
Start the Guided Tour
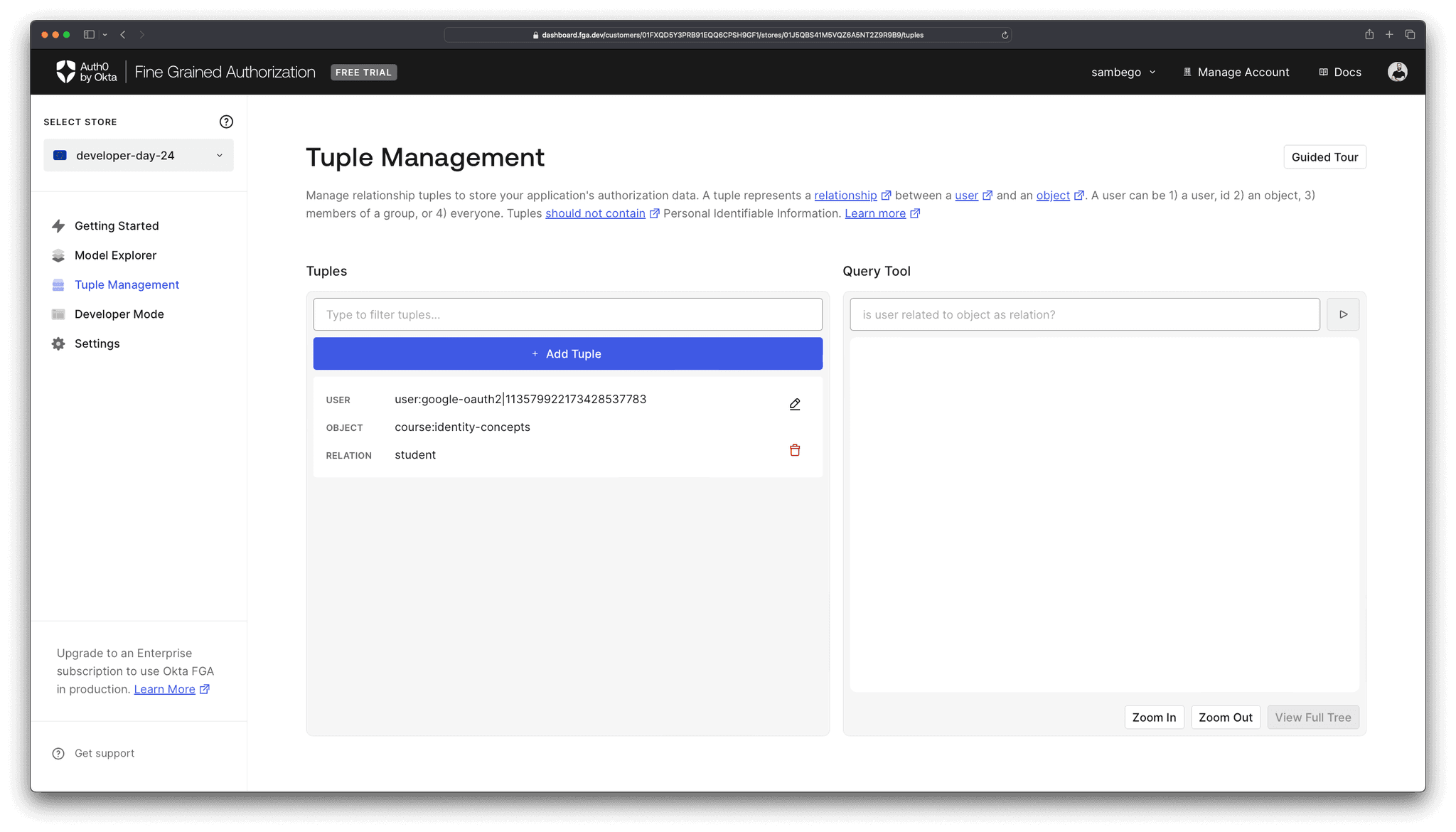click(1324, 156)
